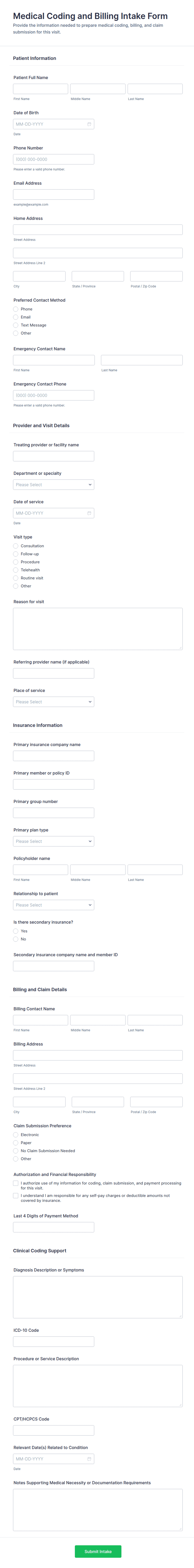This screenshot has height=1568, width=194.
Task: Open the Relationship to patient dropdown
Action: point(54,904)
